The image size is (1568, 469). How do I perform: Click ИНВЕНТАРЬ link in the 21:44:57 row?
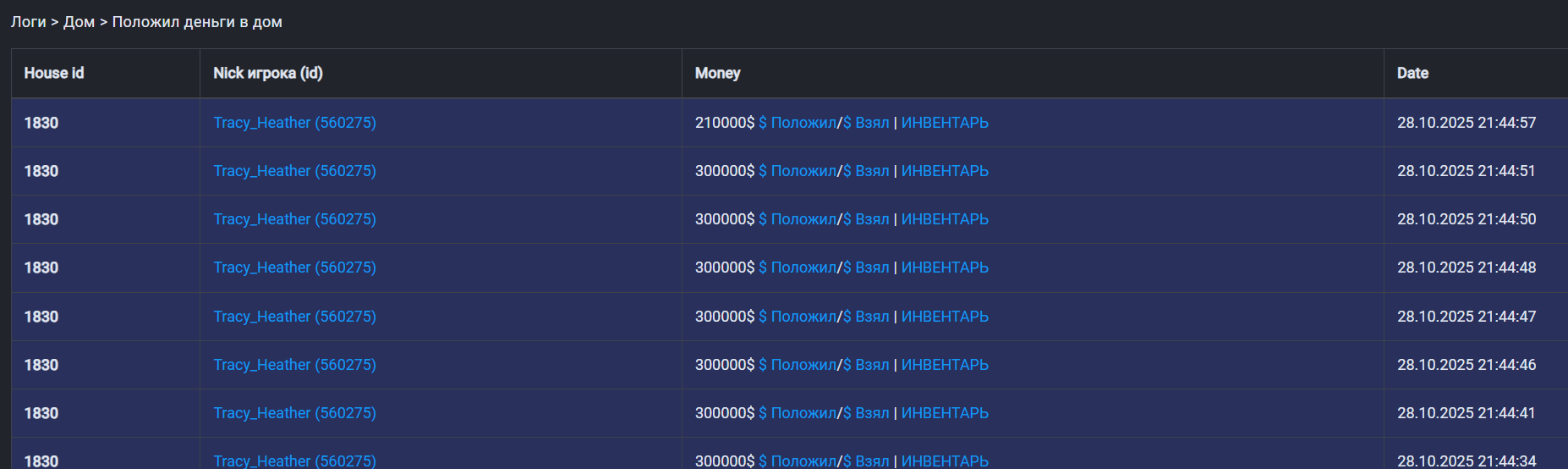(x=945, y=123)
